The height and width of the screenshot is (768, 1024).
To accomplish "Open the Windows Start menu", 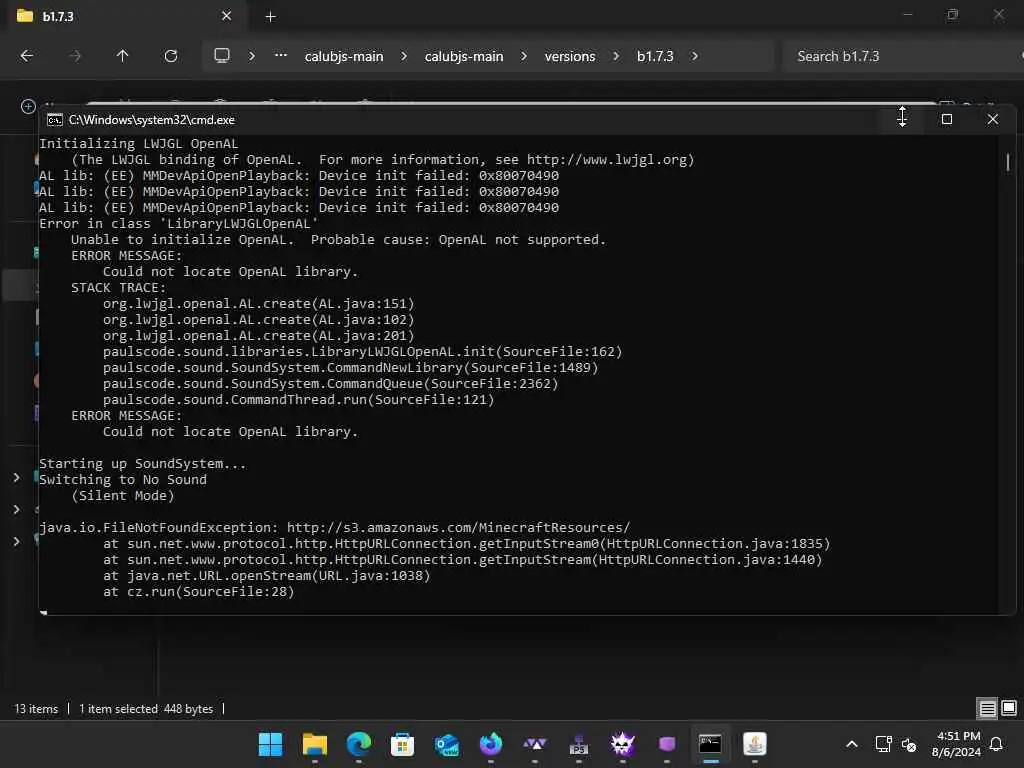I will pyautogui.click(x=270, y=744).
